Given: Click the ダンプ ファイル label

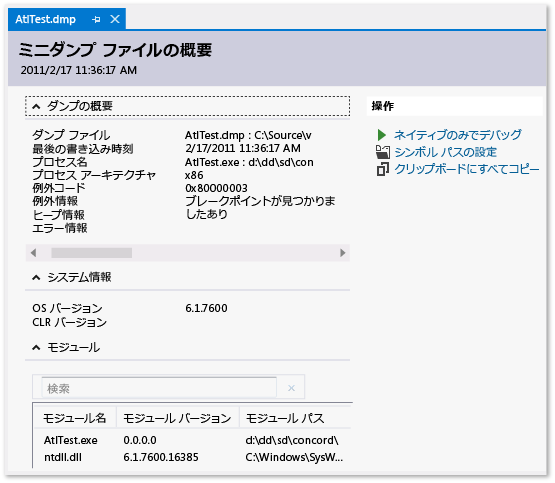Looking at the screenshot, I should 71,135.
